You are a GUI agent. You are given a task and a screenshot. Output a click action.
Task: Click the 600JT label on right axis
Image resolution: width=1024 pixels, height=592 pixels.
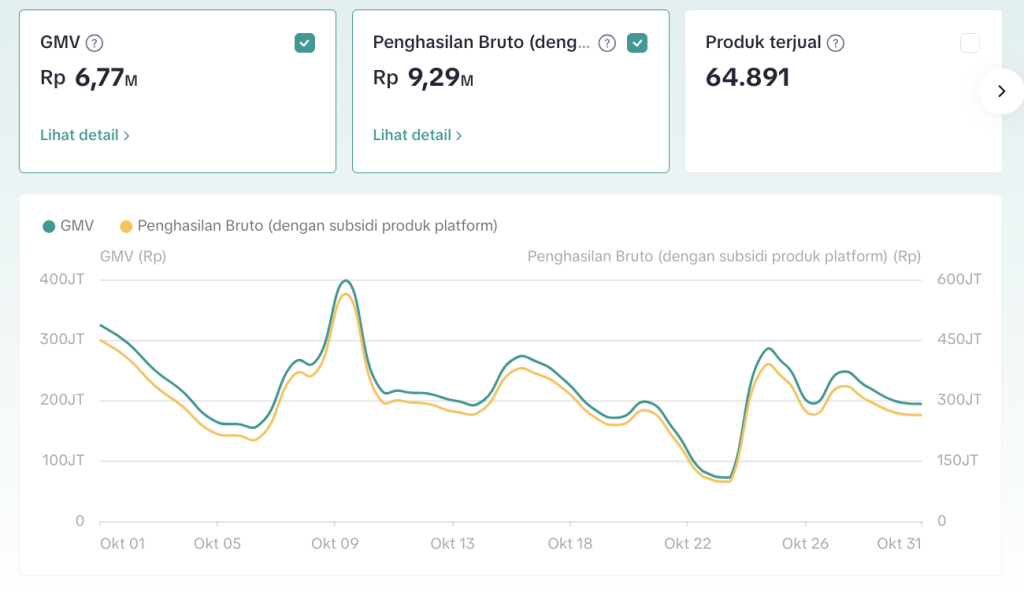tap(958, 279)
